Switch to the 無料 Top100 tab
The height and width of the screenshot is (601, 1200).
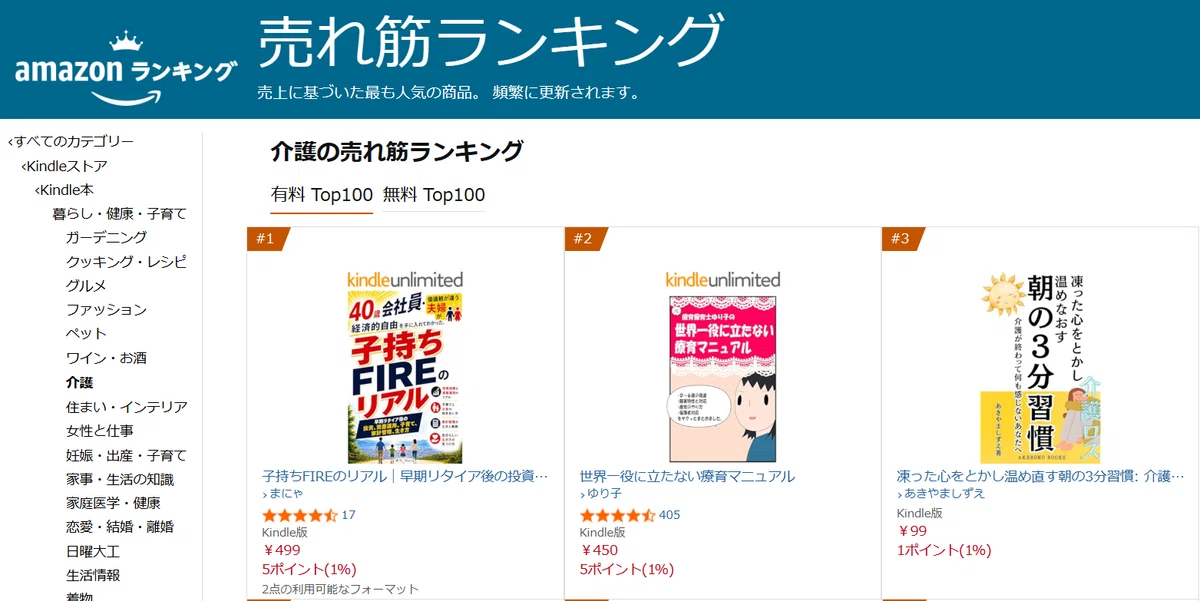pos(434,195)
